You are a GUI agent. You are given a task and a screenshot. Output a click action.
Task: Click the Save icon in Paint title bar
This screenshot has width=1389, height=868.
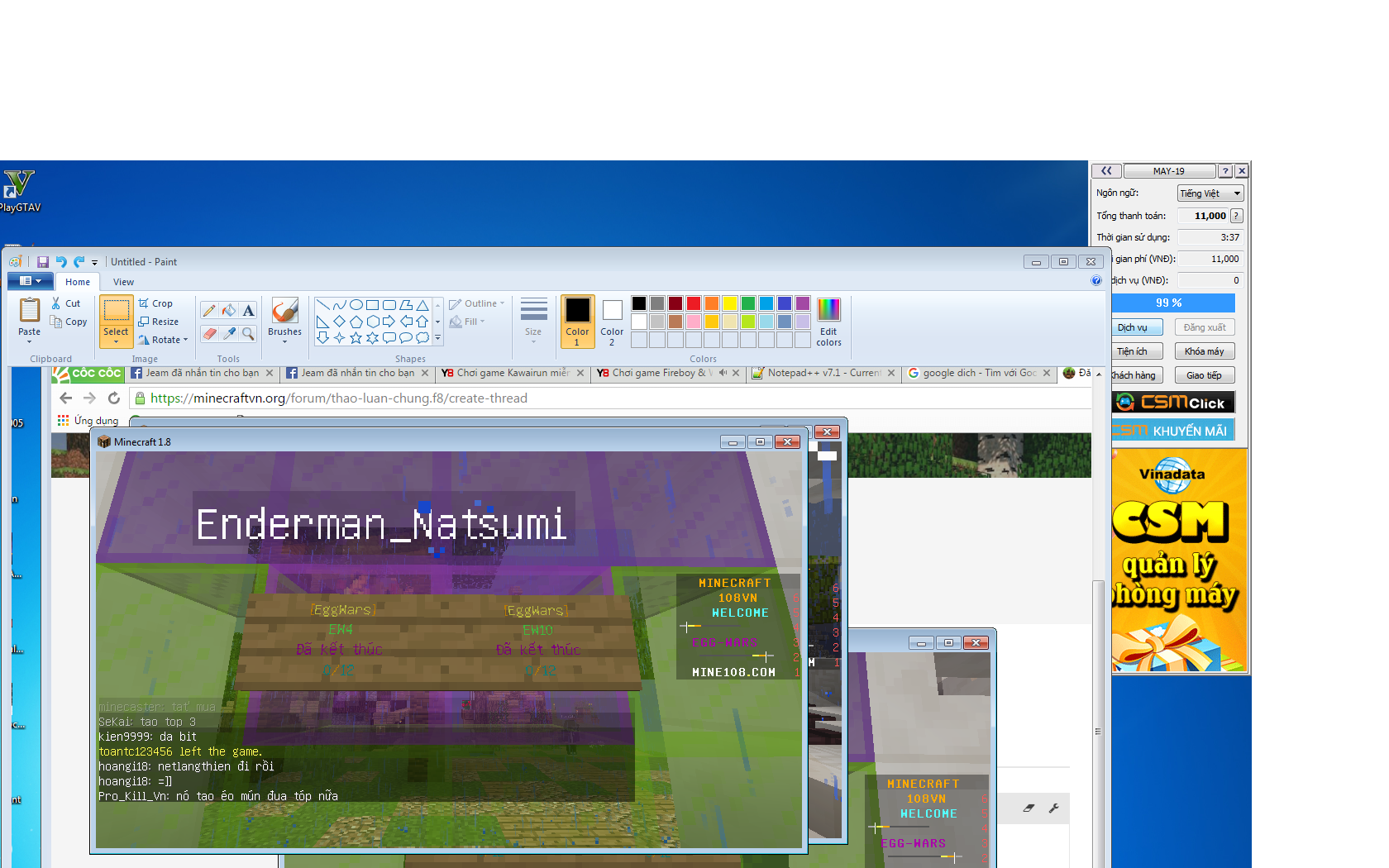point(43,262)
